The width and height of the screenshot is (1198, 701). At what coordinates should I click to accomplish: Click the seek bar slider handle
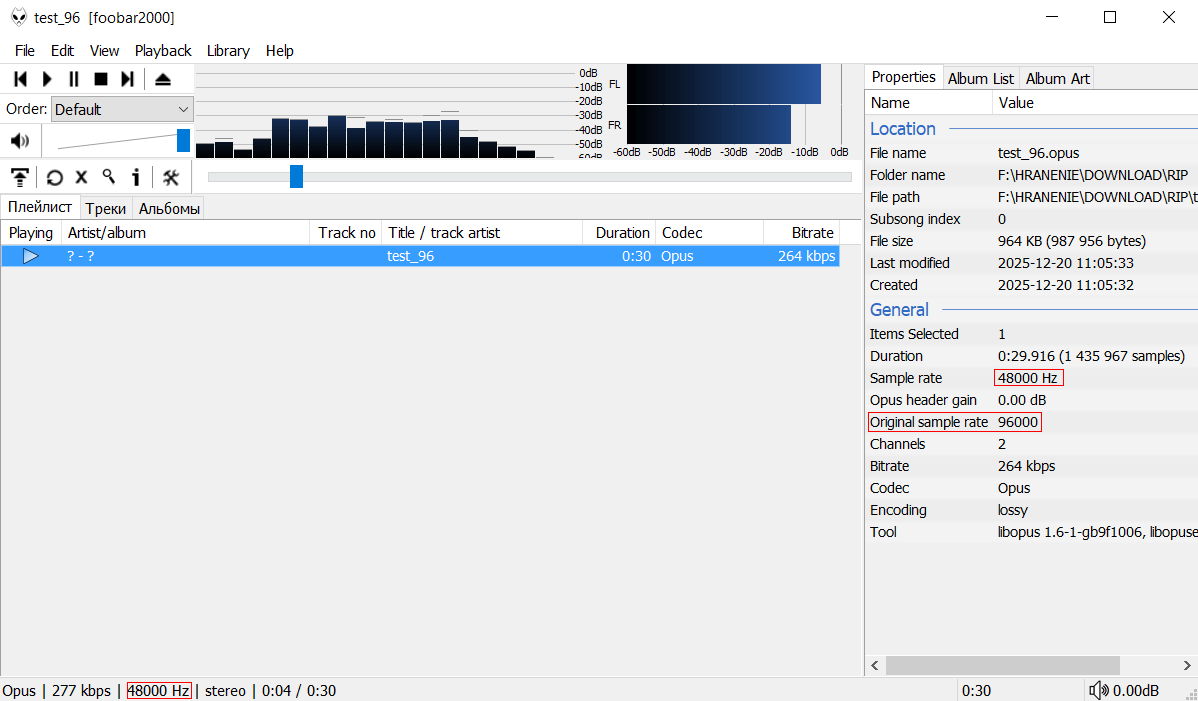coord(296,177)
